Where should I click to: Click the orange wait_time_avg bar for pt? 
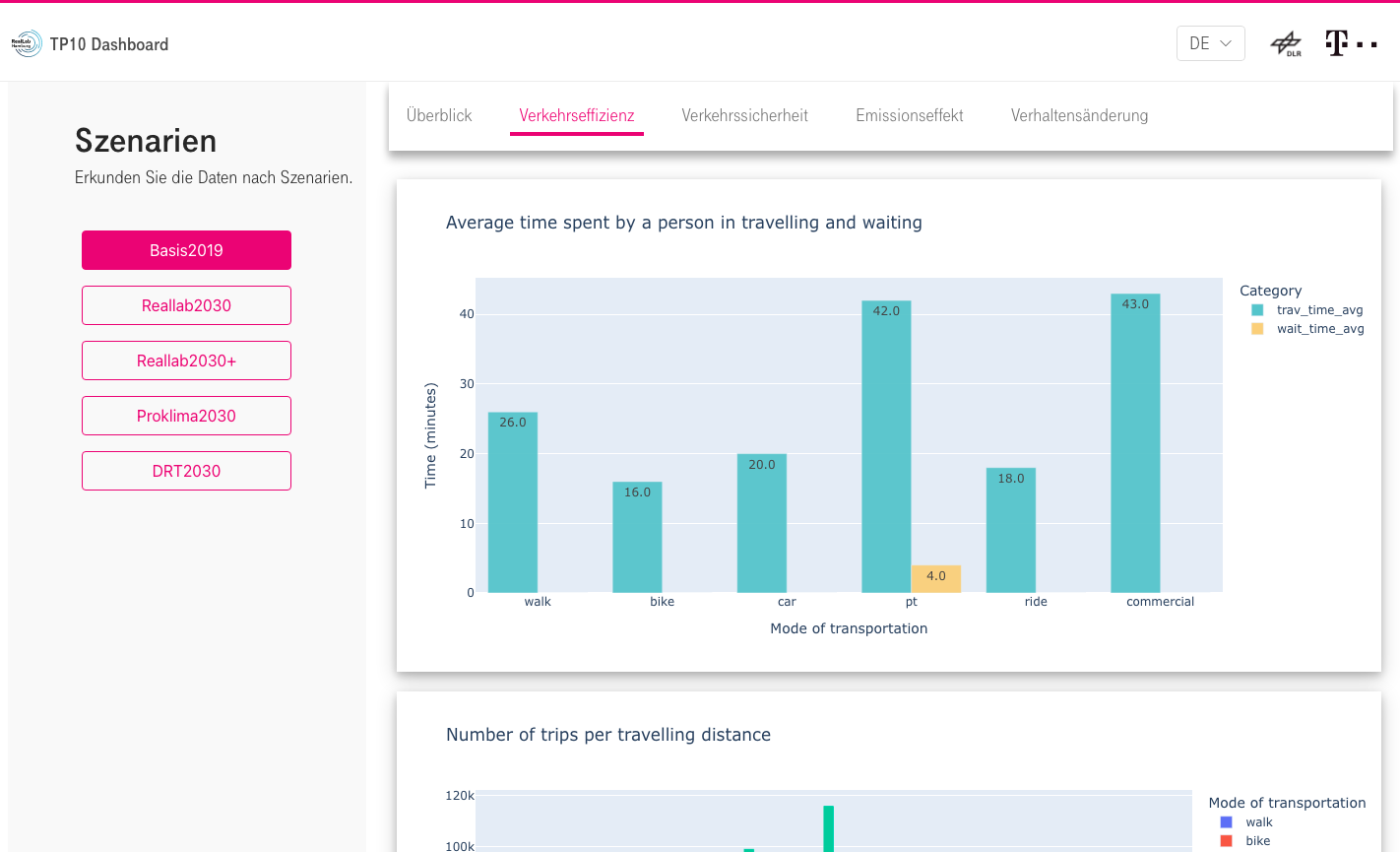(x=934, y=578)
